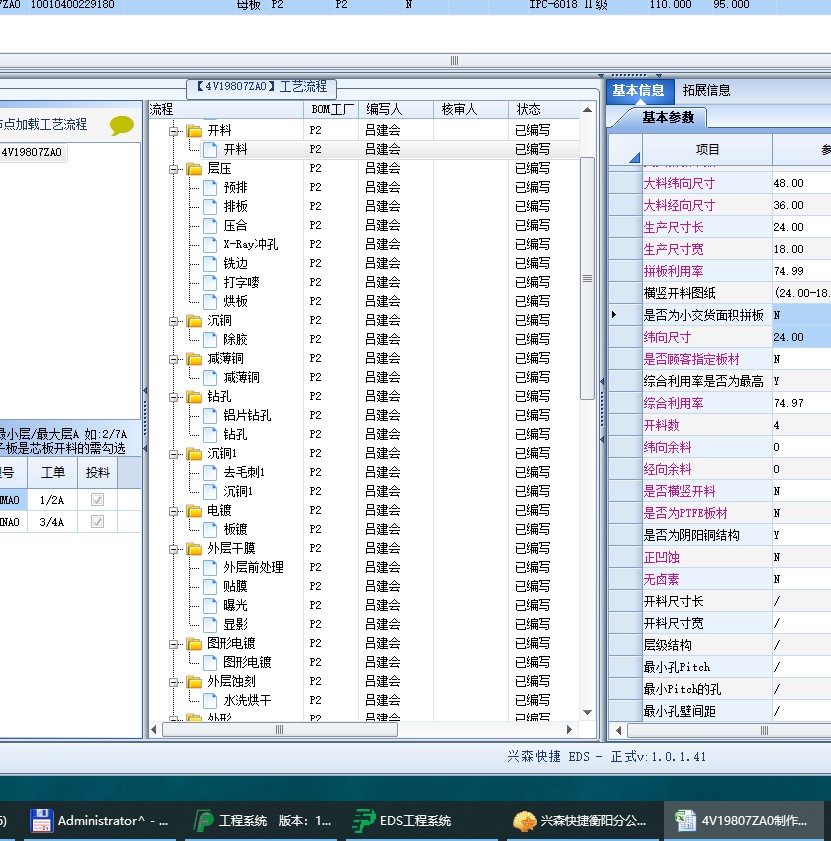
Task: Collapse the 外层干膜 tree node
Action: [x=173, y=549]
